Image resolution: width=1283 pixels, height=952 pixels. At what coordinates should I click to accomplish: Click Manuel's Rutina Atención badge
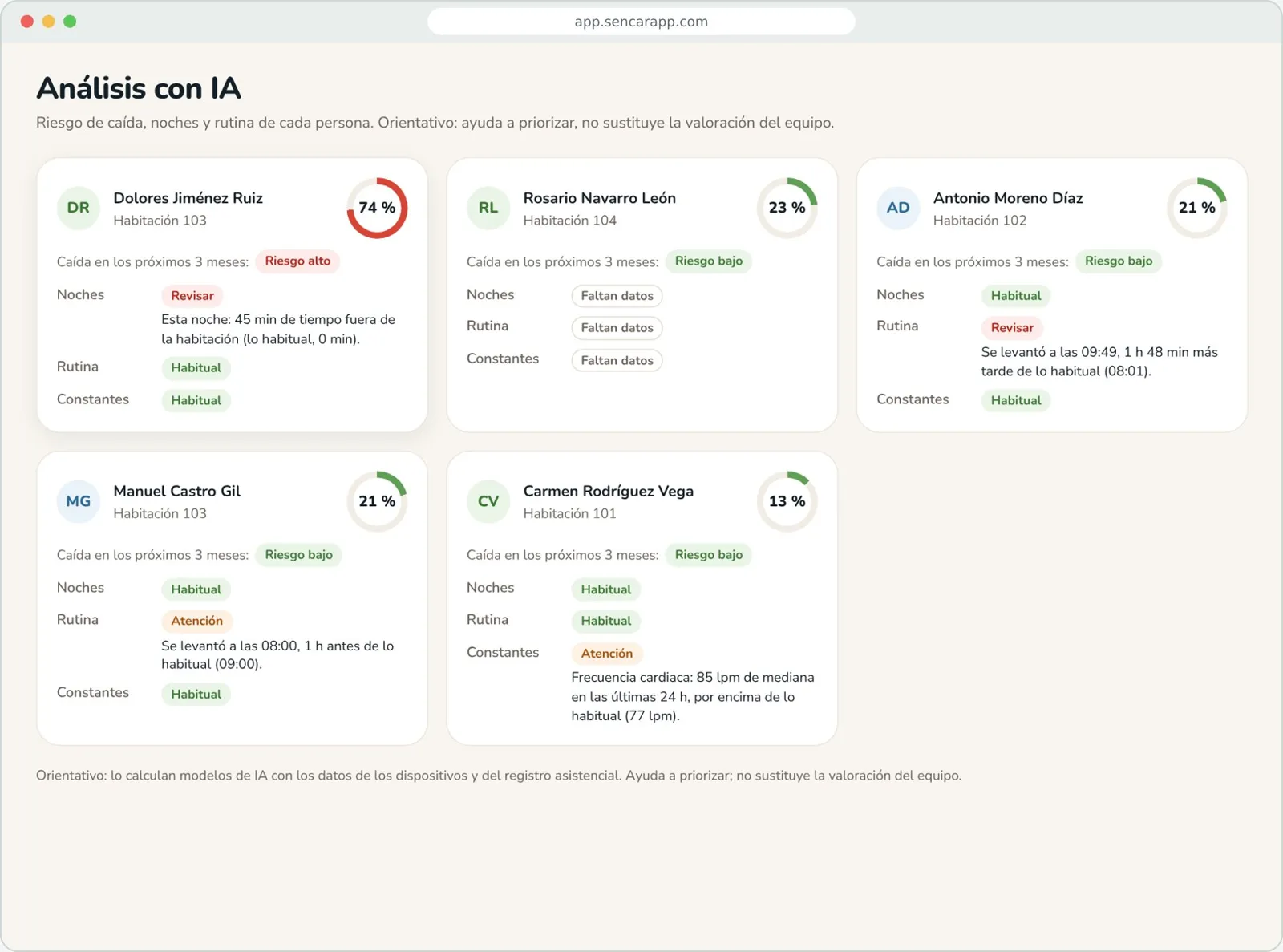[197, 621]
